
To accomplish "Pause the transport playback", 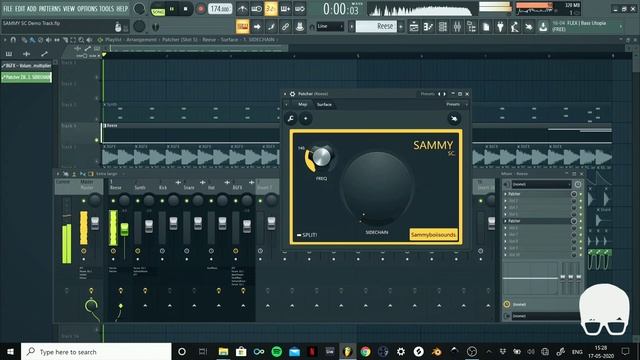I will coord(172,9).
